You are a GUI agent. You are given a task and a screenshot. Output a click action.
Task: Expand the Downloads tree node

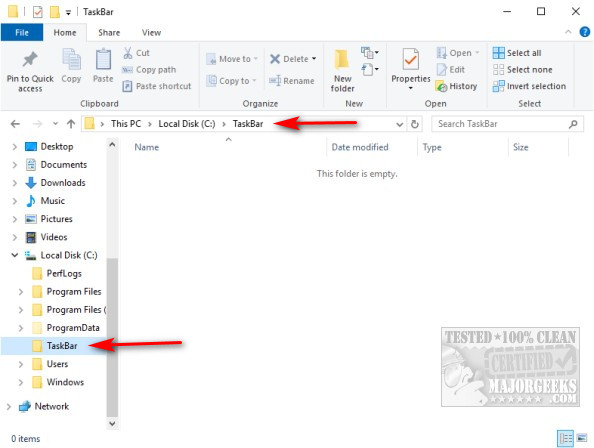(15, 183)
